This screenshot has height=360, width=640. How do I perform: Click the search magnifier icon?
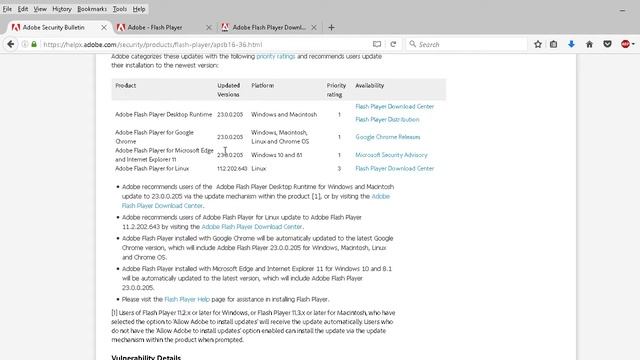[413, 44]
